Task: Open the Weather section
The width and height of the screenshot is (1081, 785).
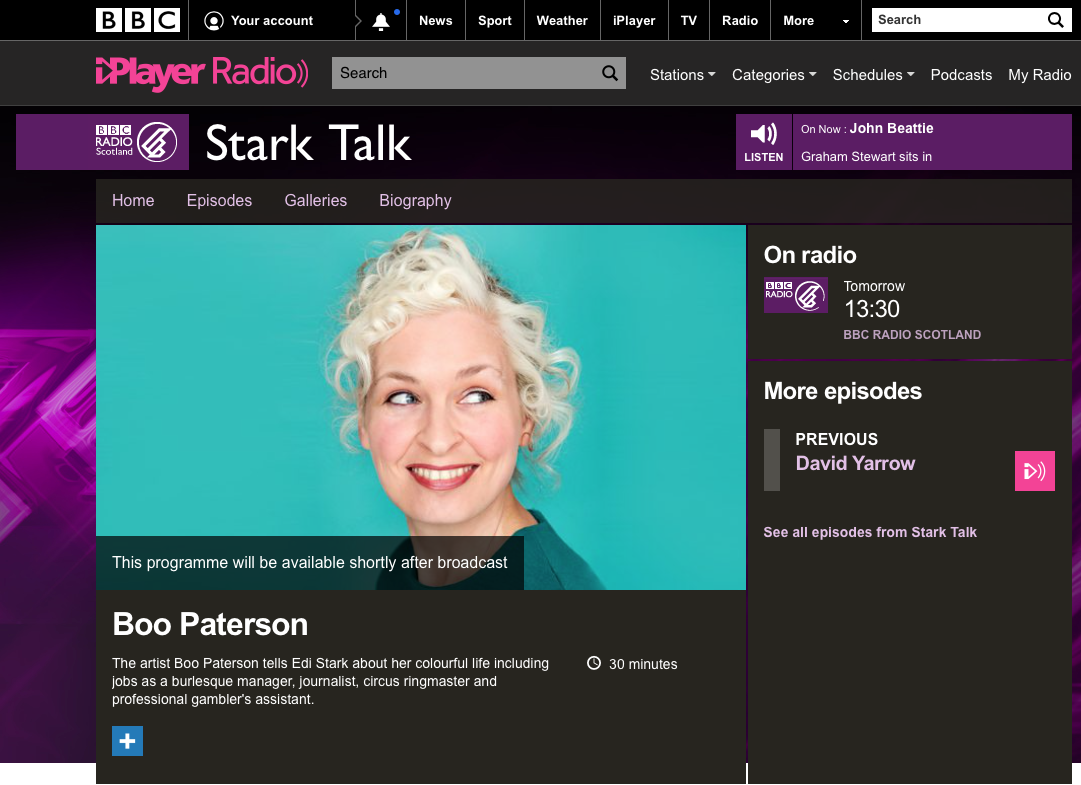Action: tap(562, 21)
